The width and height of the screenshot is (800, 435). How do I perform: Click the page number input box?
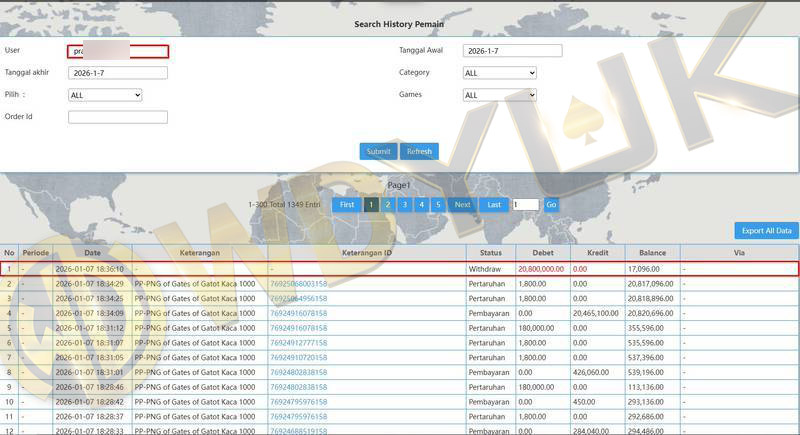(525, 204)
